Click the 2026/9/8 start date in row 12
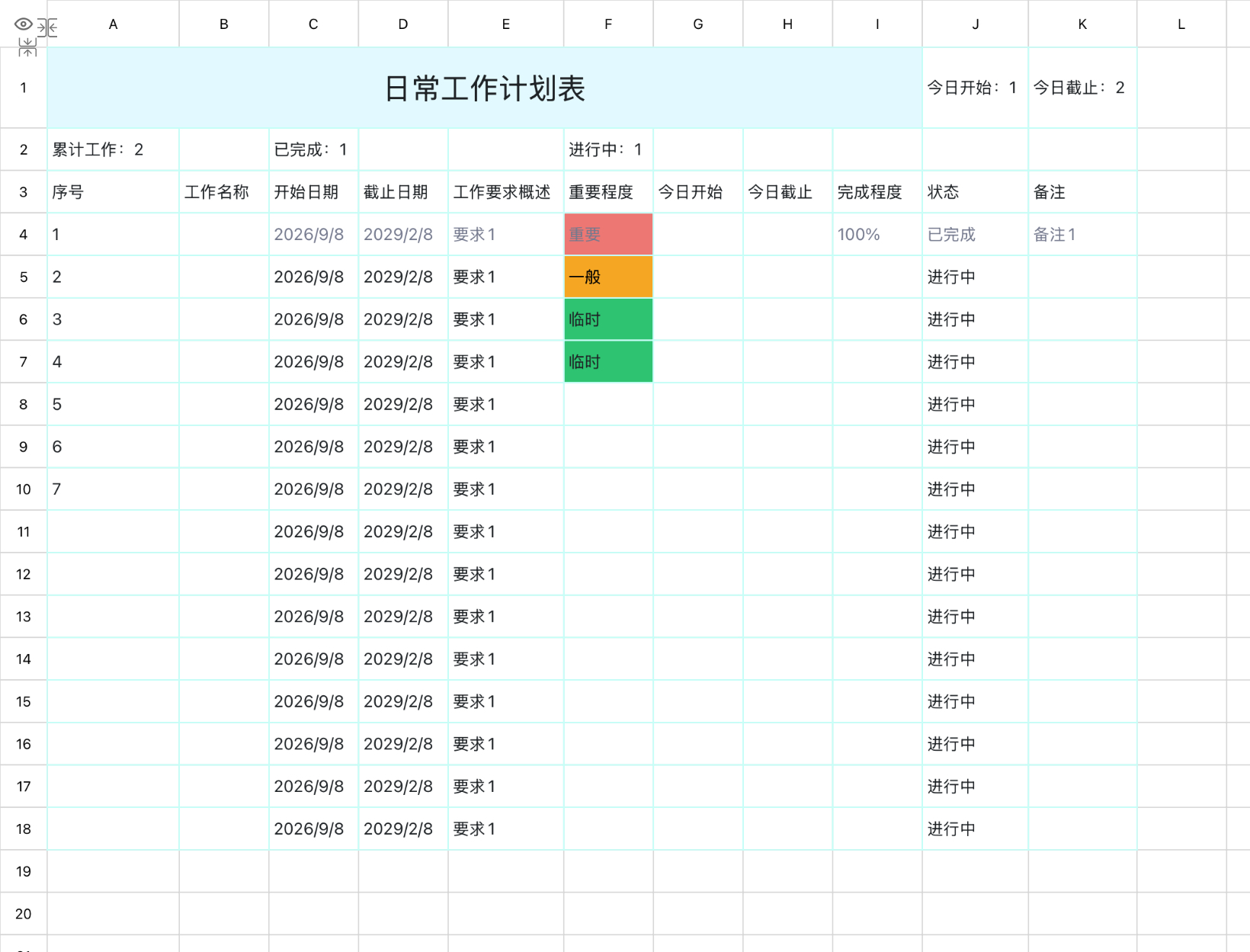 pyautogui.click(x=313, y=574)
